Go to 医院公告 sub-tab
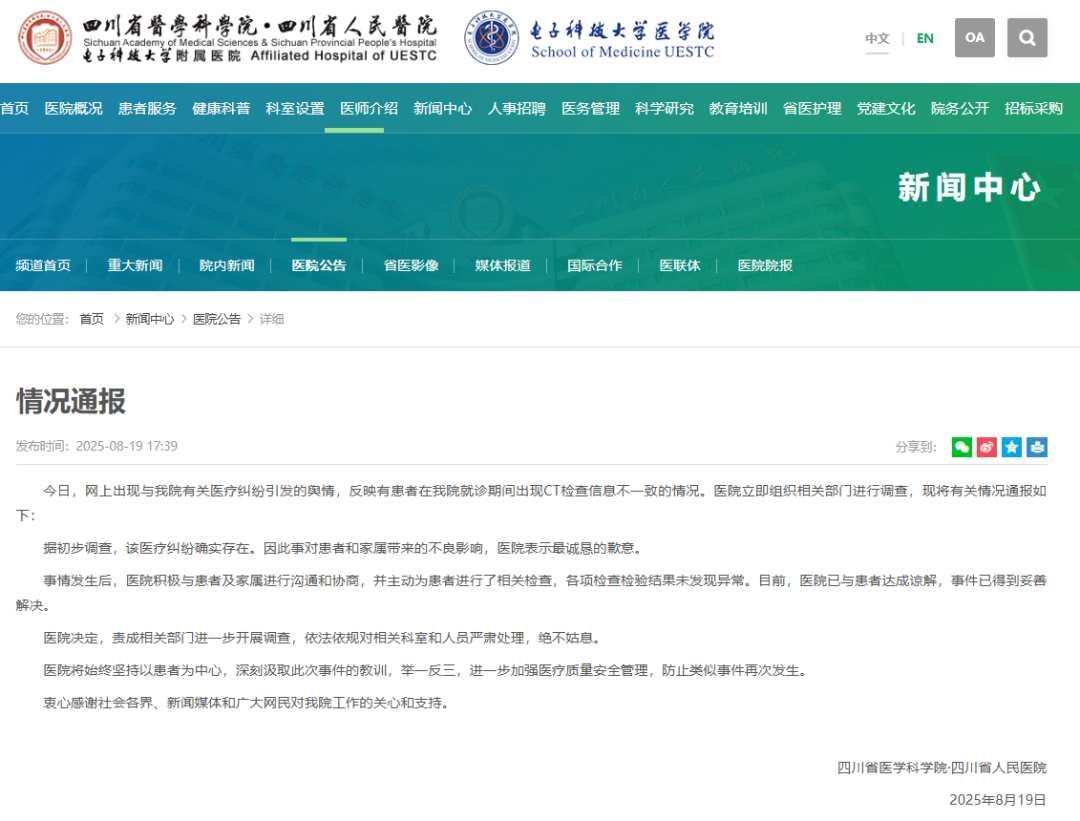The width and height of the screenshot is (1080, 821). click(319, 266)
